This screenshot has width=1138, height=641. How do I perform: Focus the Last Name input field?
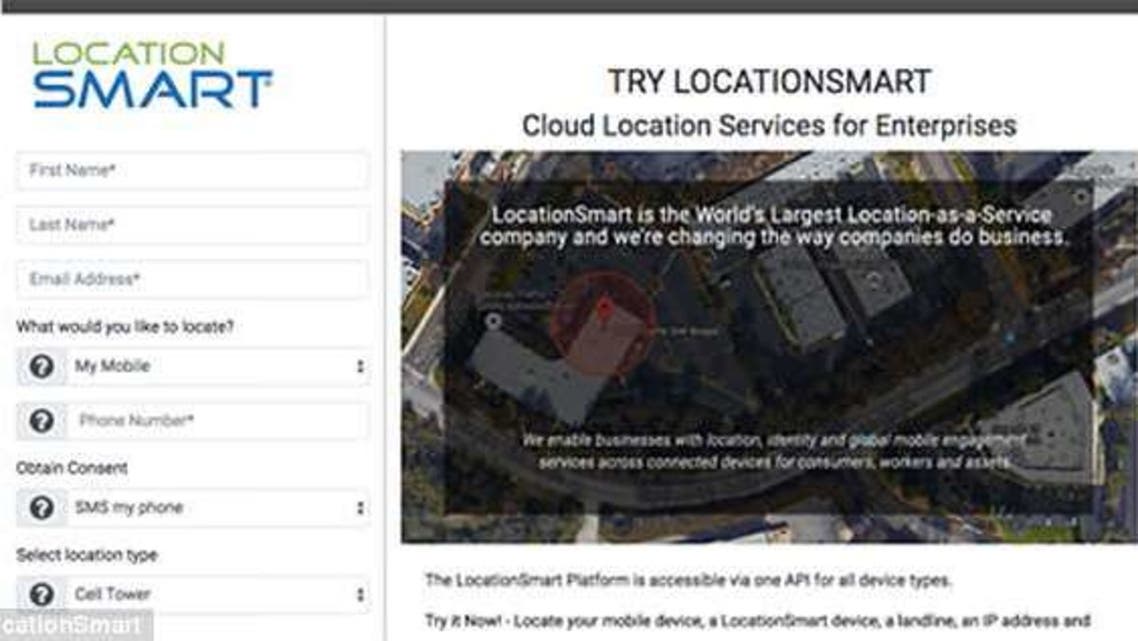click(x=192, y=225)
